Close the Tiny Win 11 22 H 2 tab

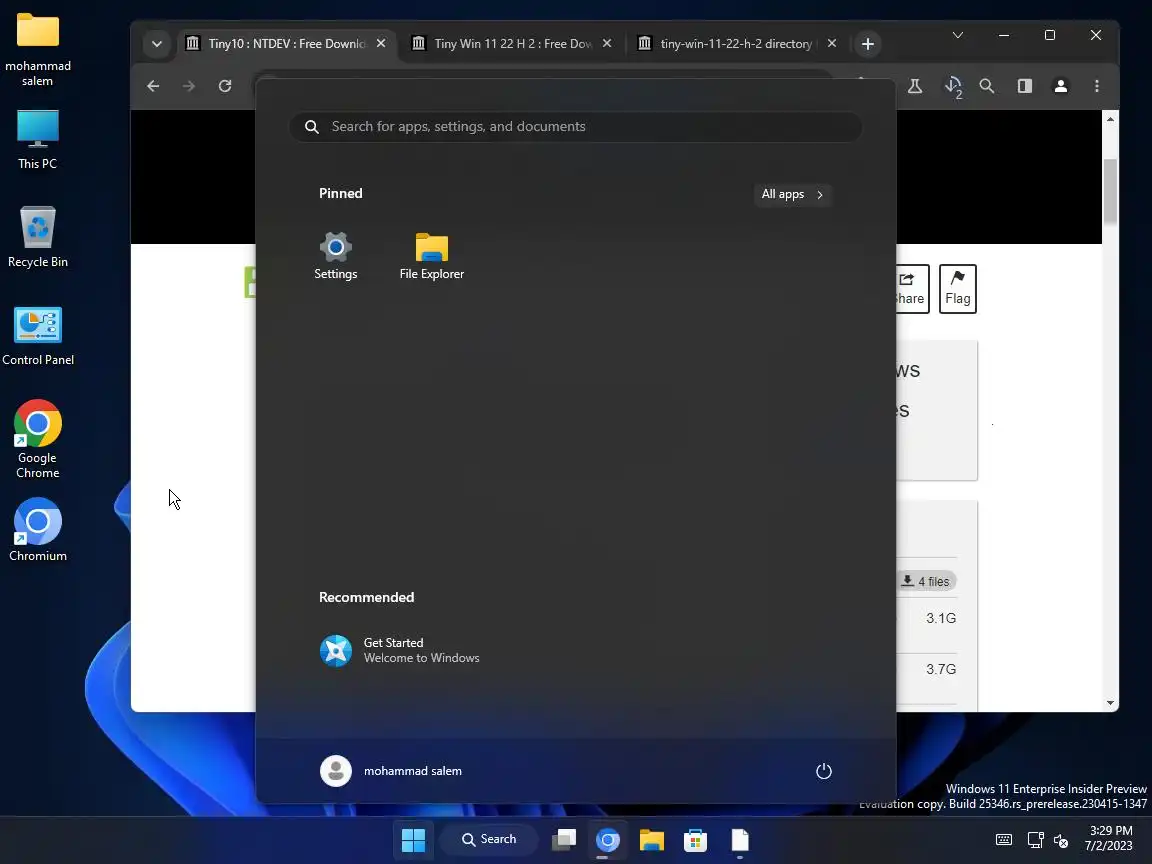(x=607, y=43)
